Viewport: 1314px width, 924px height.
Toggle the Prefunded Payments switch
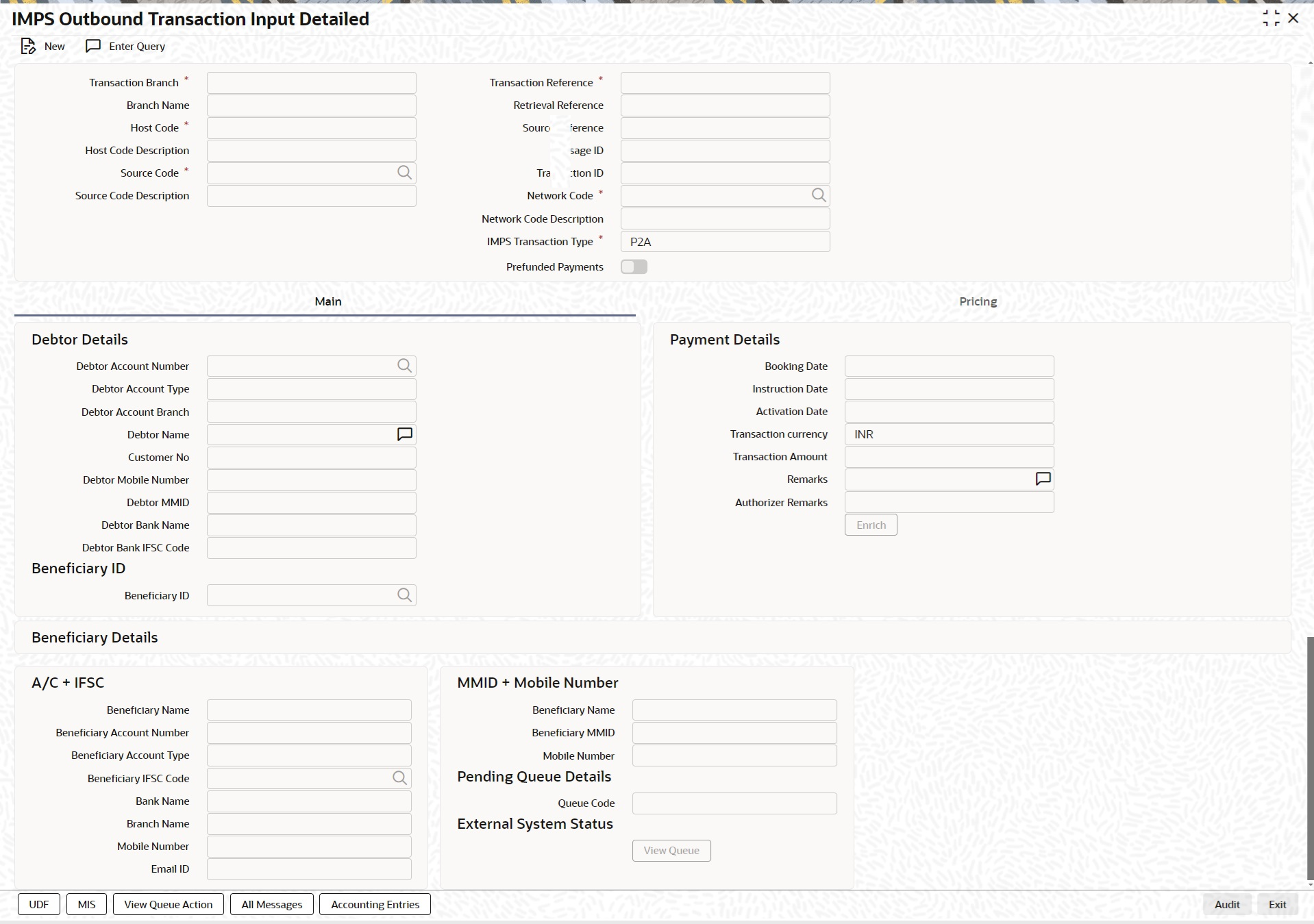coord(634,266)
